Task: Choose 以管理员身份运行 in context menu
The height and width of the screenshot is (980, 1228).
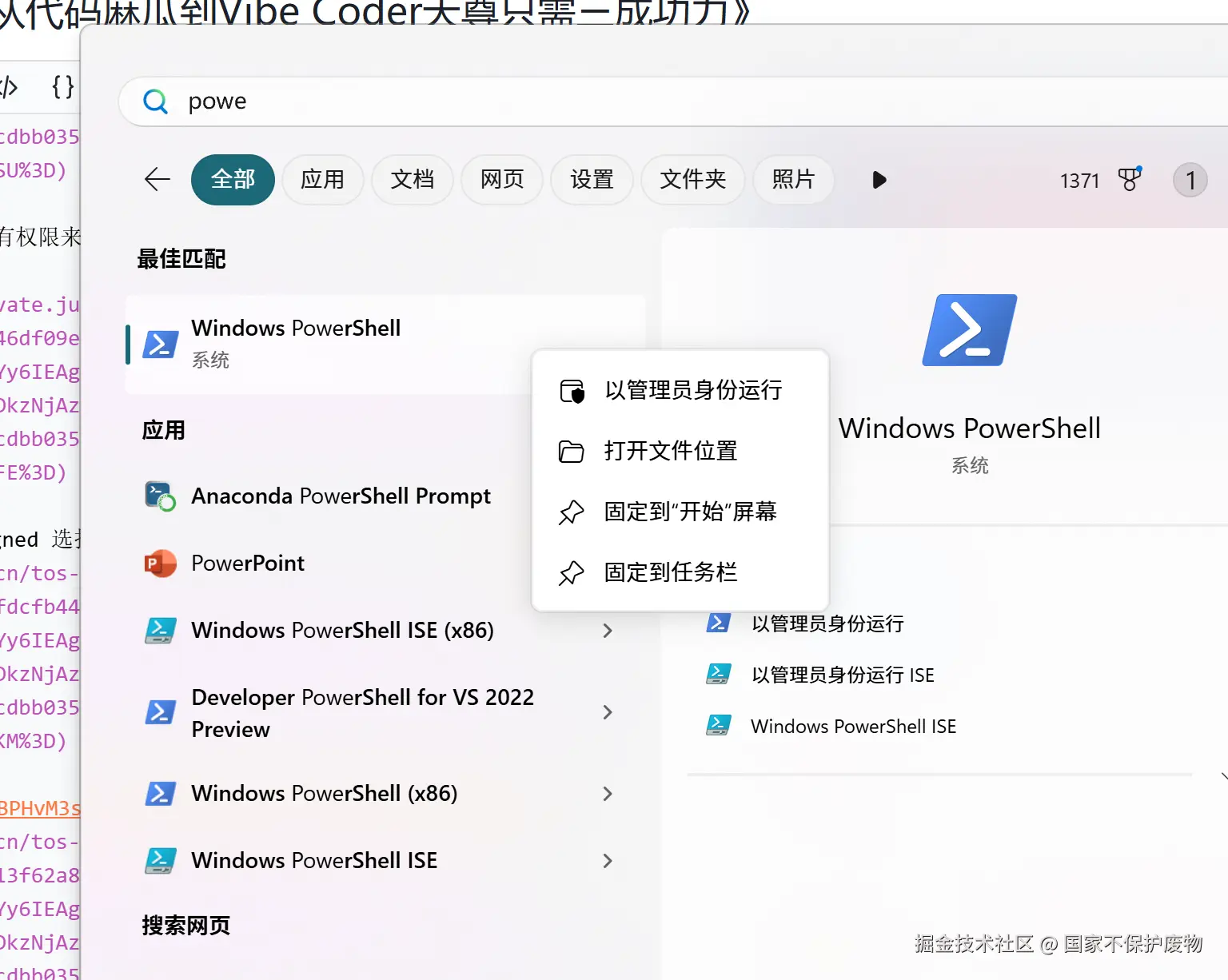Action: (x=680, y=390)
